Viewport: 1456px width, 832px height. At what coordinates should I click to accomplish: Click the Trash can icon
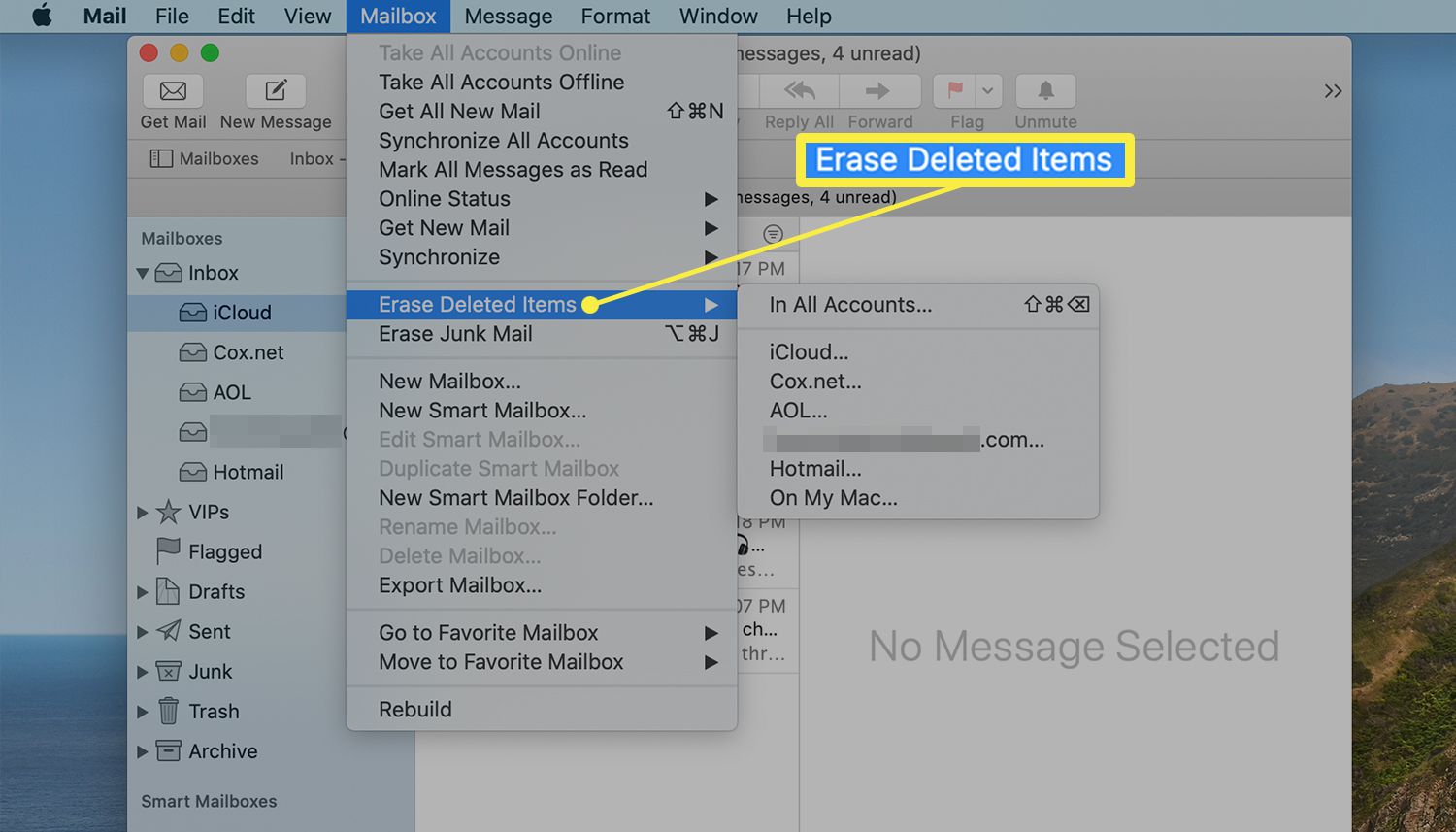[x=168, y=711]
